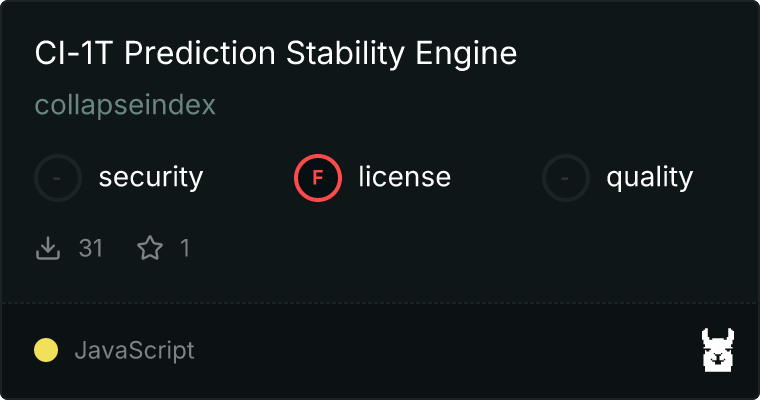Click the quality grade badge circle
The image size is (760, 400).
click(x=566, y=178)
